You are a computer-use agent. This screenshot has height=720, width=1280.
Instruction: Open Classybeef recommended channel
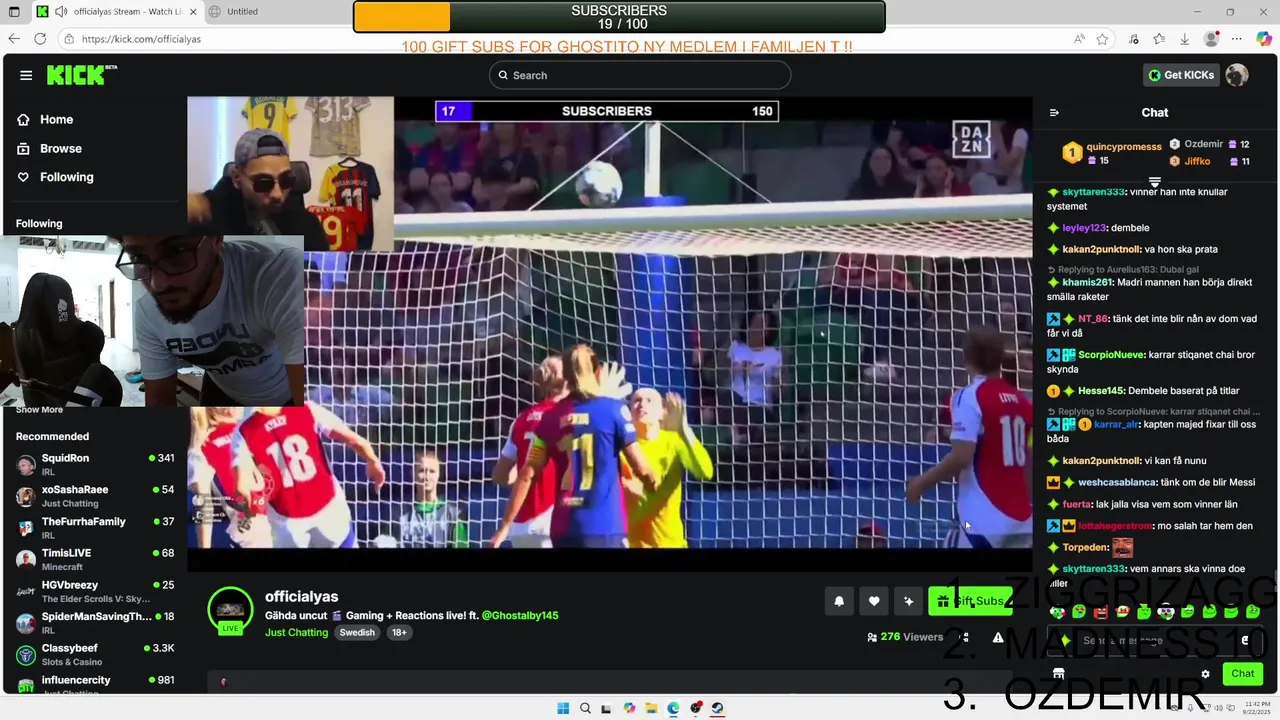(x=95, y=654)
